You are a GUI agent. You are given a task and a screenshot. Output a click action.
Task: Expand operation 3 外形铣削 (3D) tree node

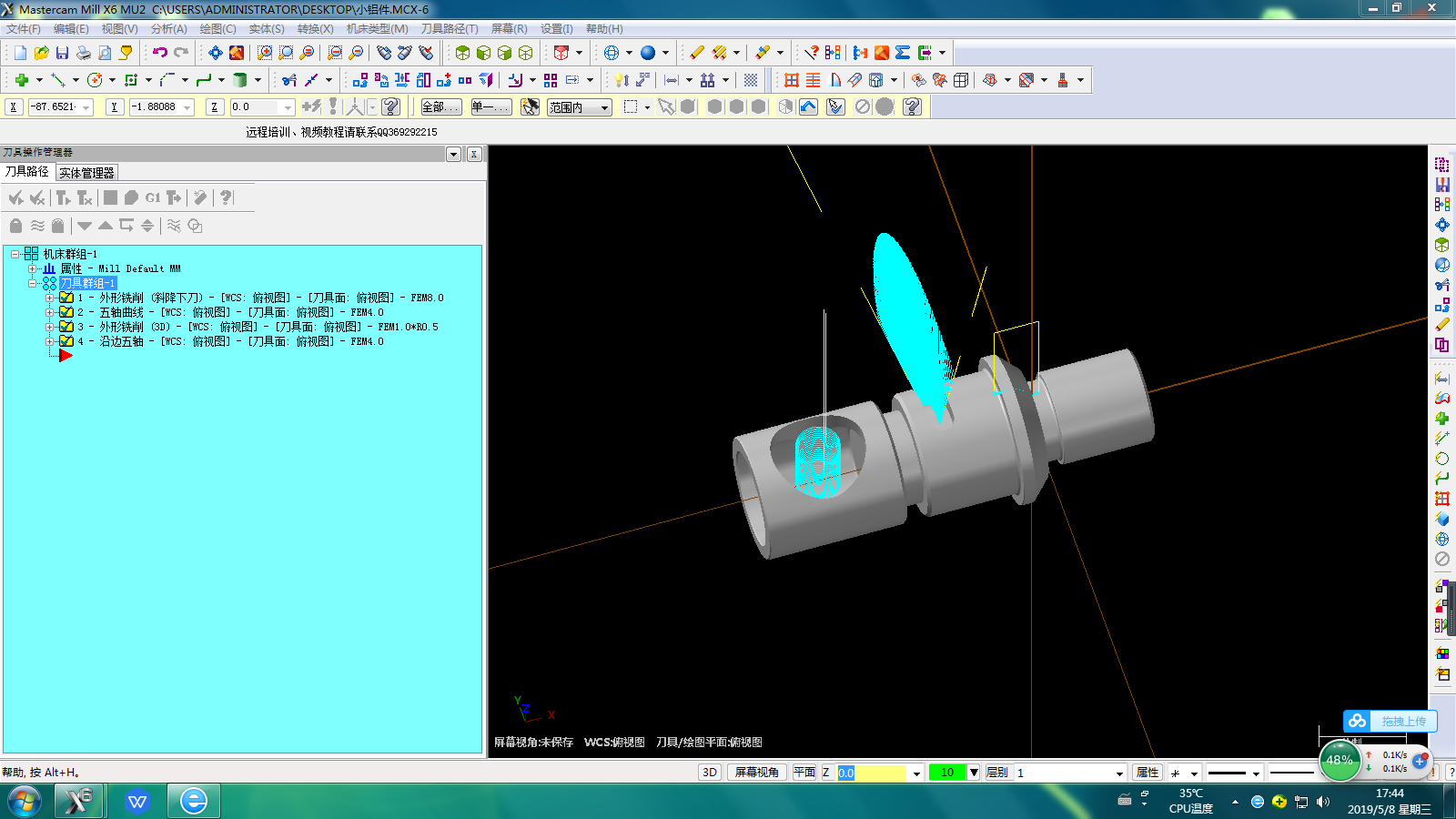50,327
